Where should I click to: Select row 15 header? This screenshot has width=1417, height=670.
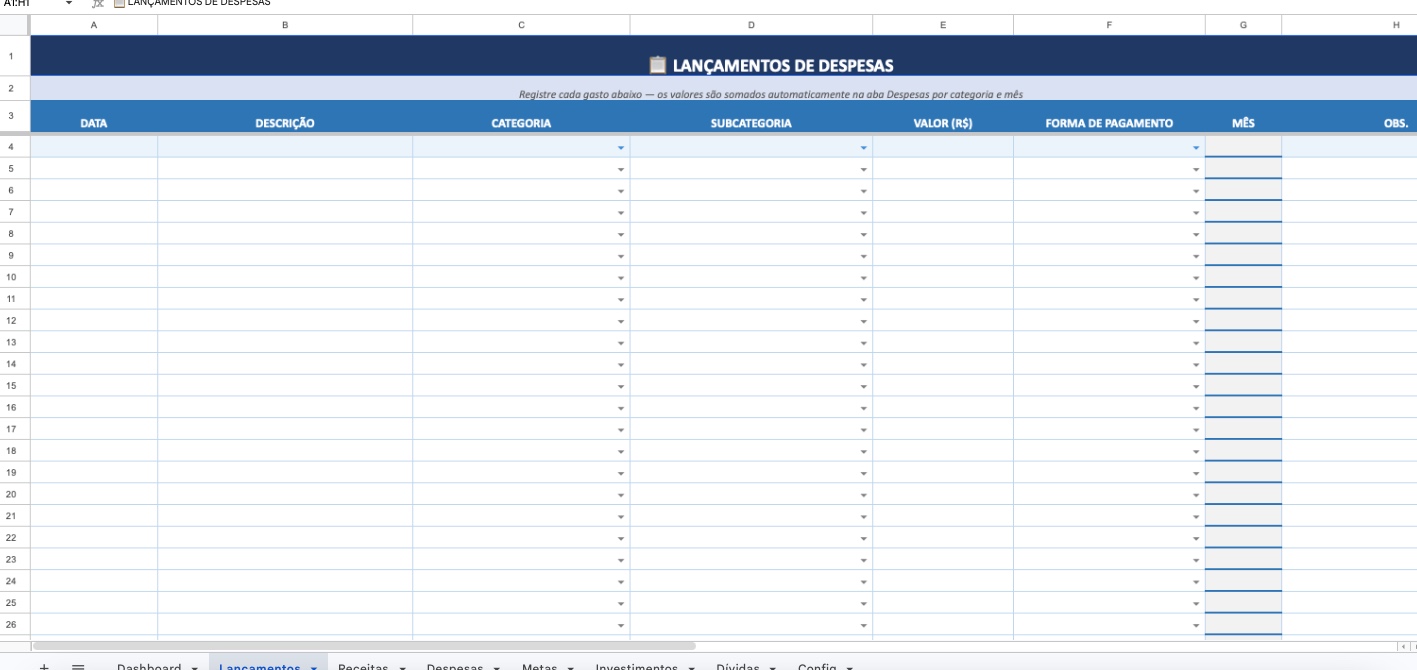click(x=12, y=387)
